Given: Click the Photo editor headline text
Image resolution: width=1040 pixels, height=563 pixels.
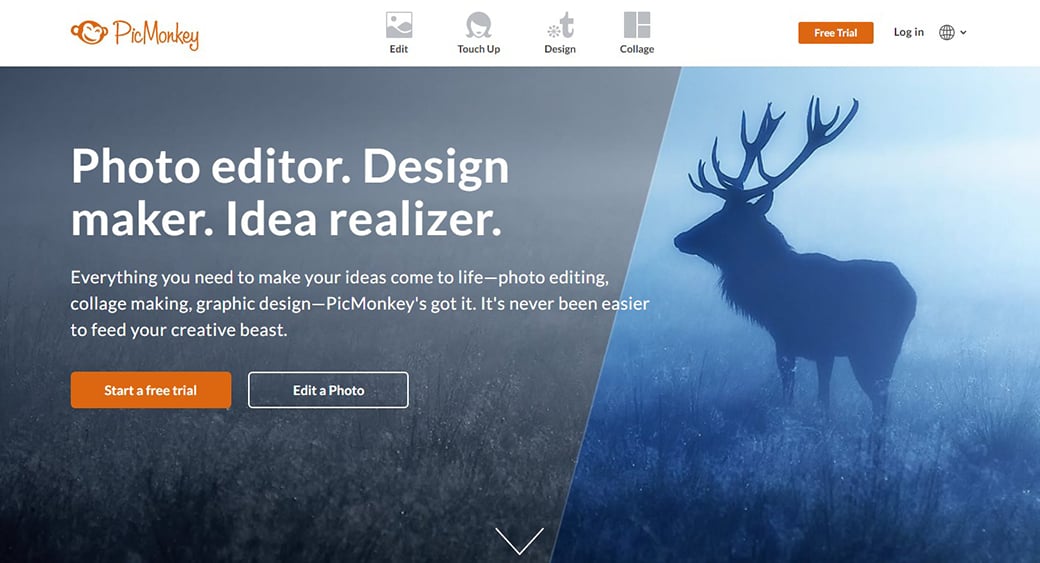Looking at the screenshot, I should pos(290,192).
